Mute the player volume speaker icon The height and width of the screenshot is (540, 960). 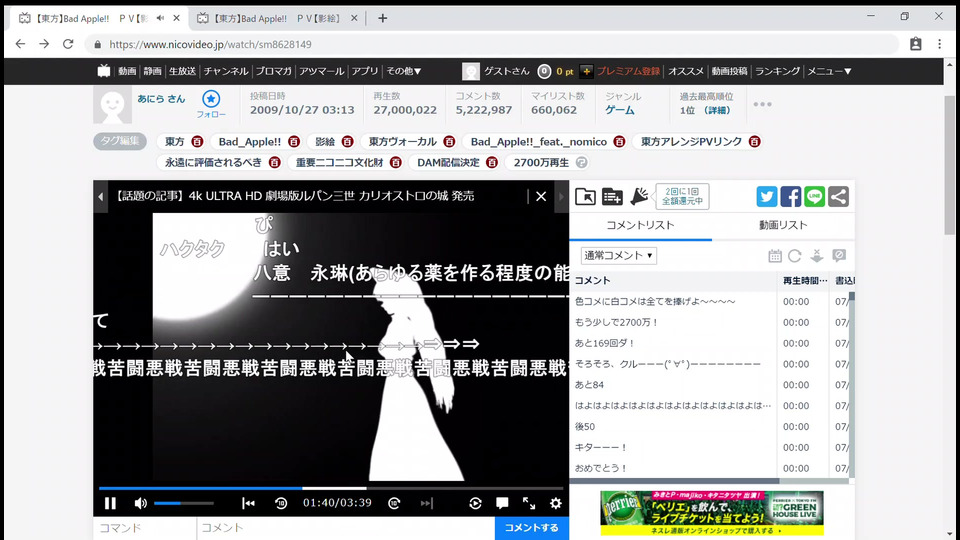[x=140, y=503]
